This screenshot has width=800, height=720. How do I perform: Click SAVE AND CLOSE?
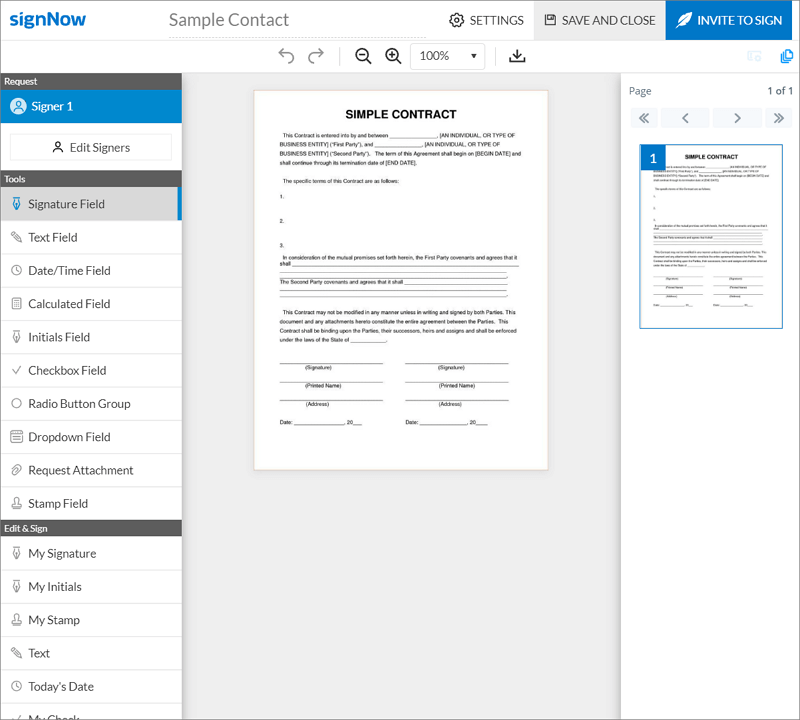[x=599, y=20]
